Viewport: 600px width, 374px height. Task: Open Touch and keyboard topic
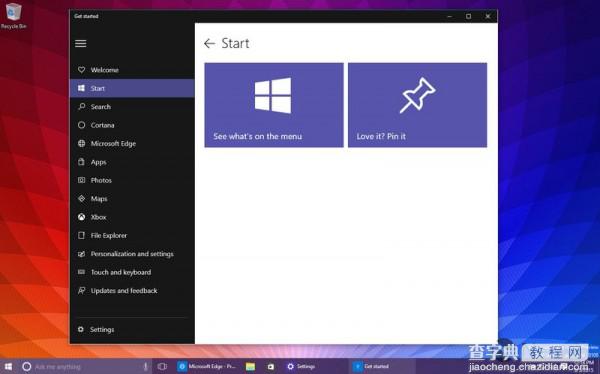(x=132, y=272)
